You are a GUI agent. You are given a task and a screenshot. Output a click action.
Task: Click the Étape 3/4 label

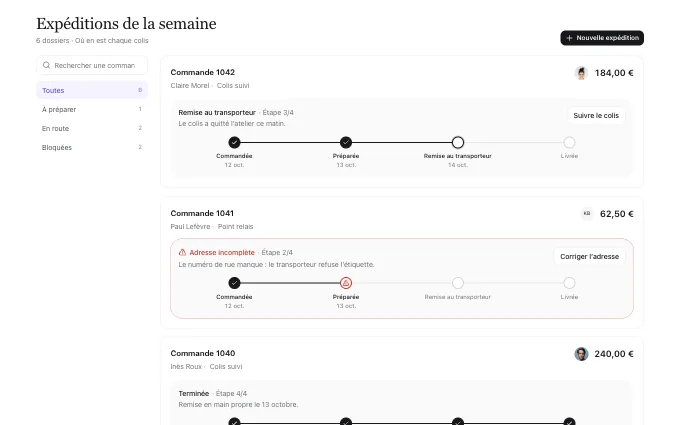pyautogui.click(x=278, y=112)
